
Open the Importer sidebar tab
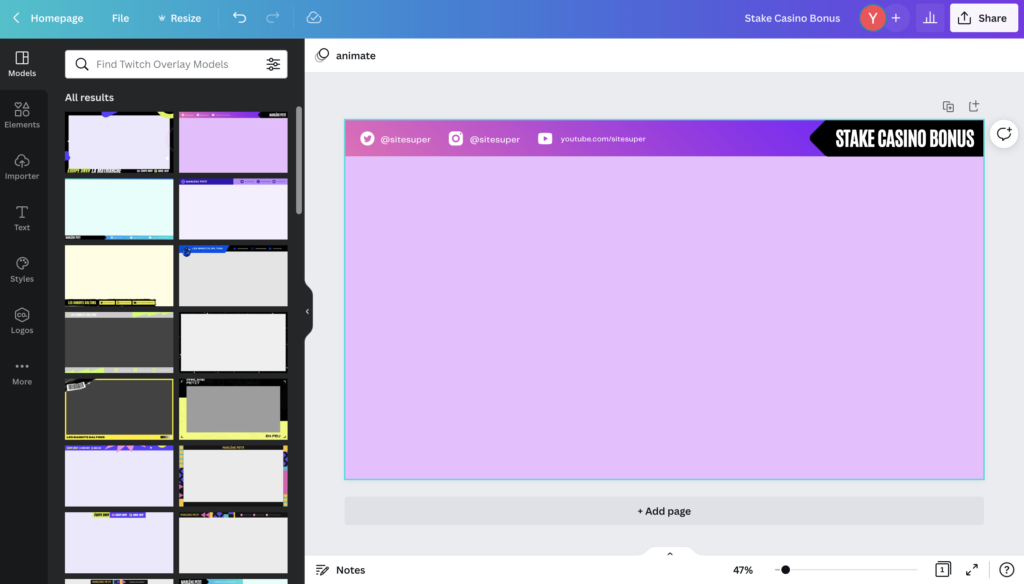(x=22, y=167)
